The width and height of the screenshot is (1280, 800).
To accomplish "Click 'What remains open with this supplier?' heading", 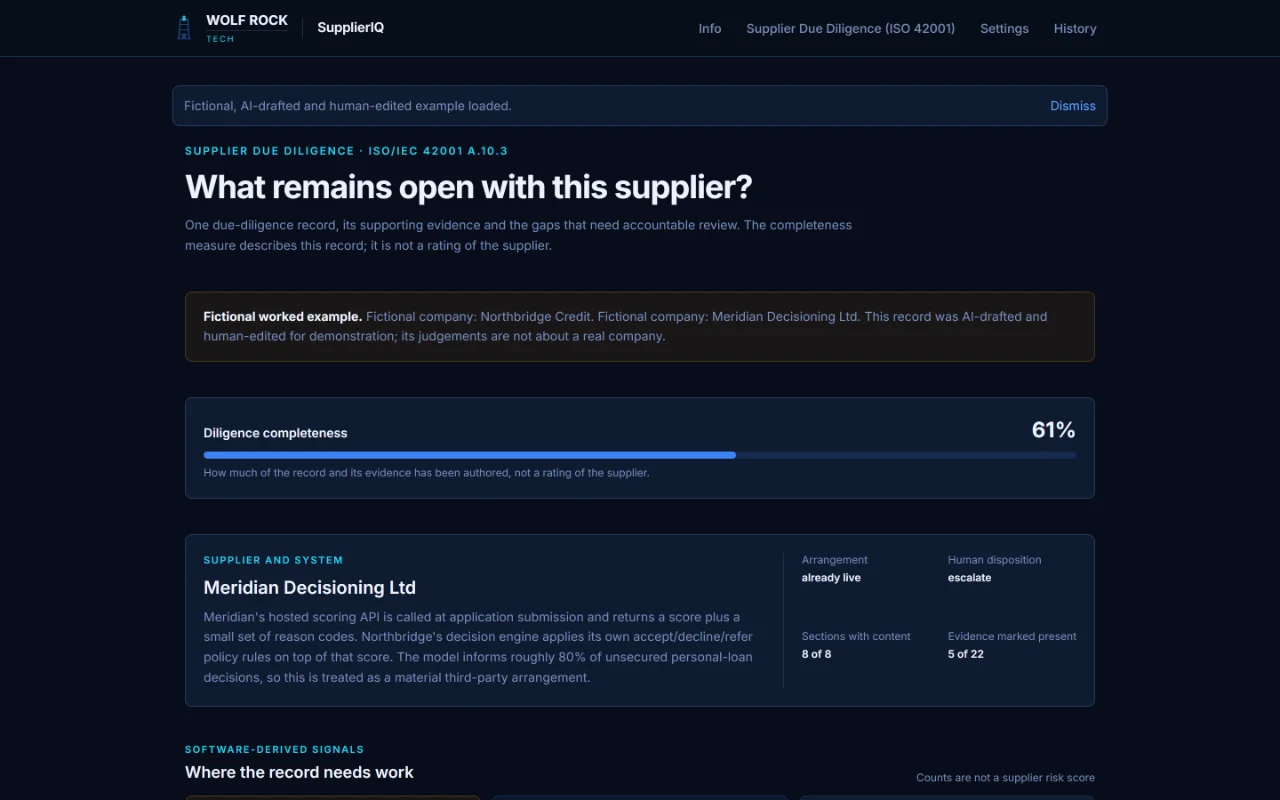I will [468, 187].
